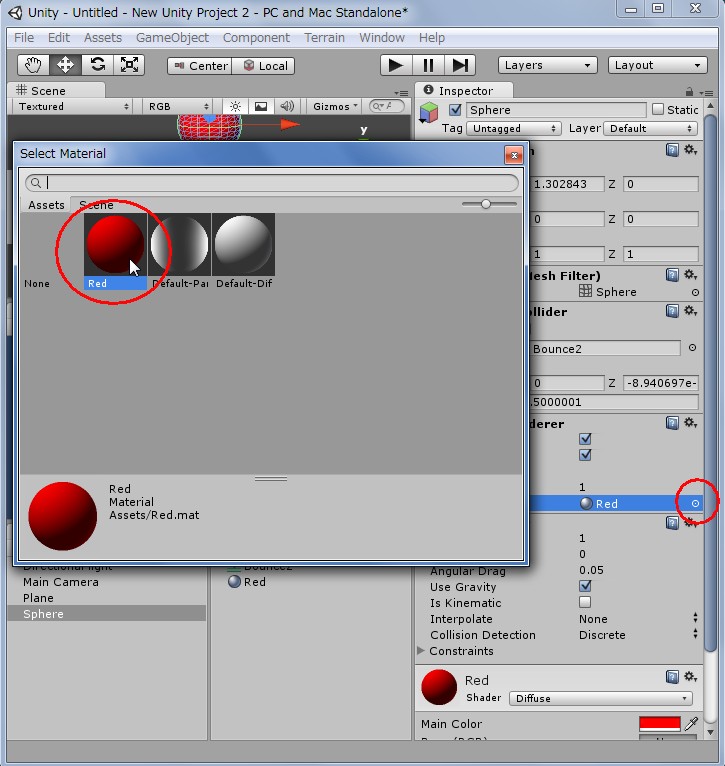This screenshot has width=725, height=766.
Task: Close the Select Material dialog
Action: click(513, 155)
